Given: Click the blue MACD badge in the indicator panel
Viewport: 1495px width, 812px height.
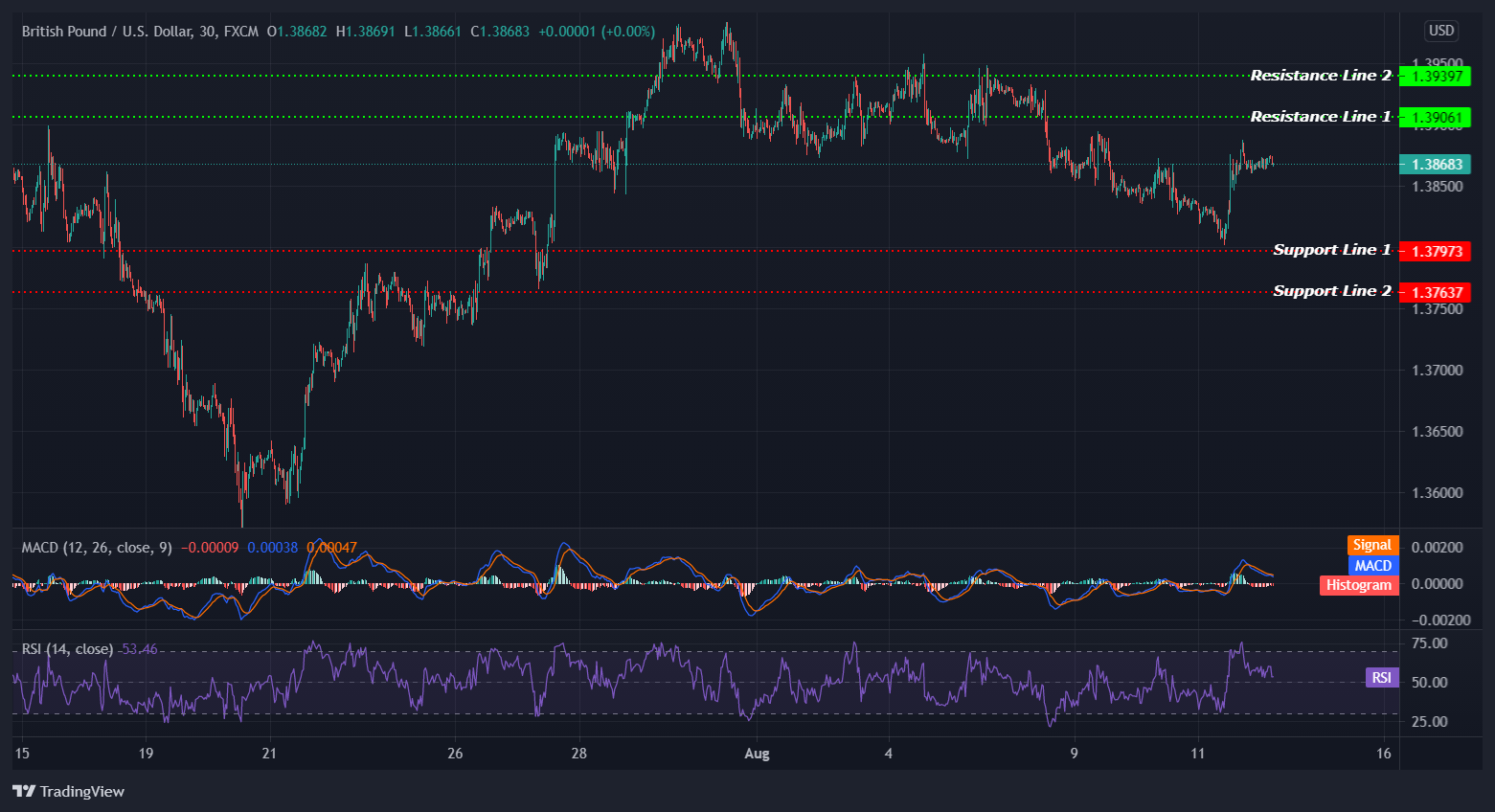Looking at the screenshot, I should (1371, 565).
